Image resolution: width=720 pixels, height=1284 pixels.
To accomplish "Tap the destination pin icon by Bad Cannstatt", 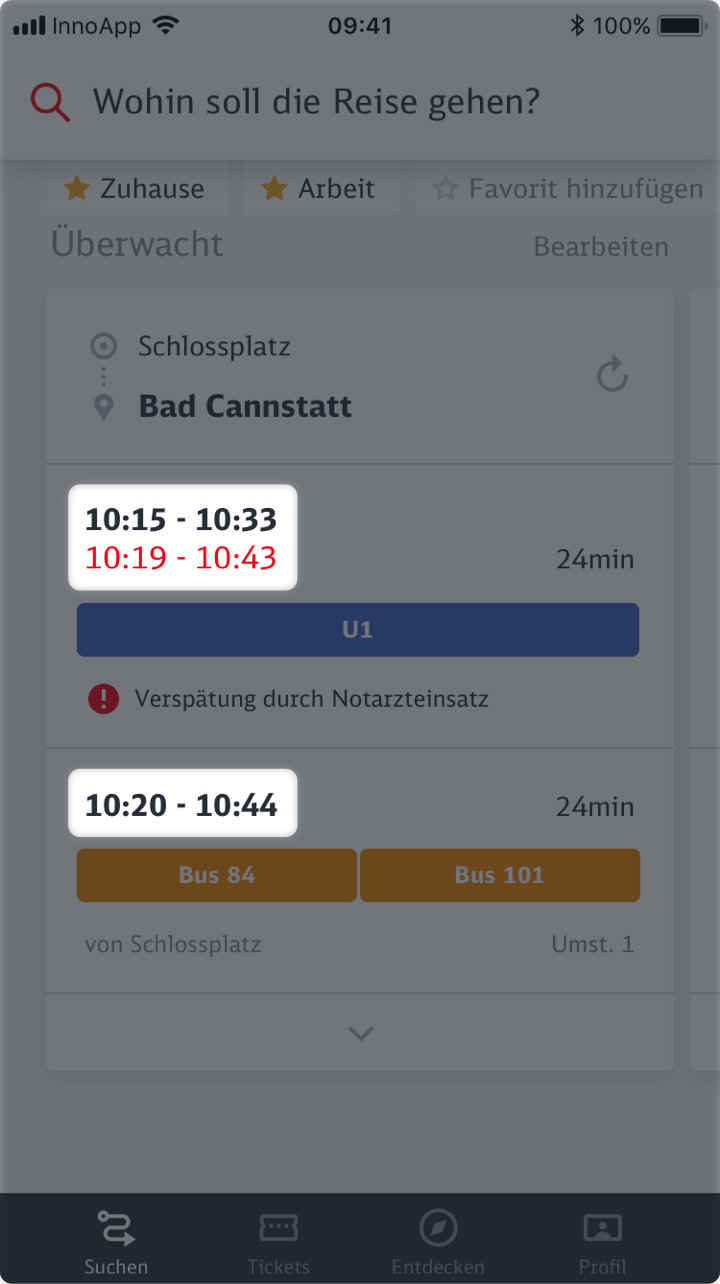I will (103, 407).
